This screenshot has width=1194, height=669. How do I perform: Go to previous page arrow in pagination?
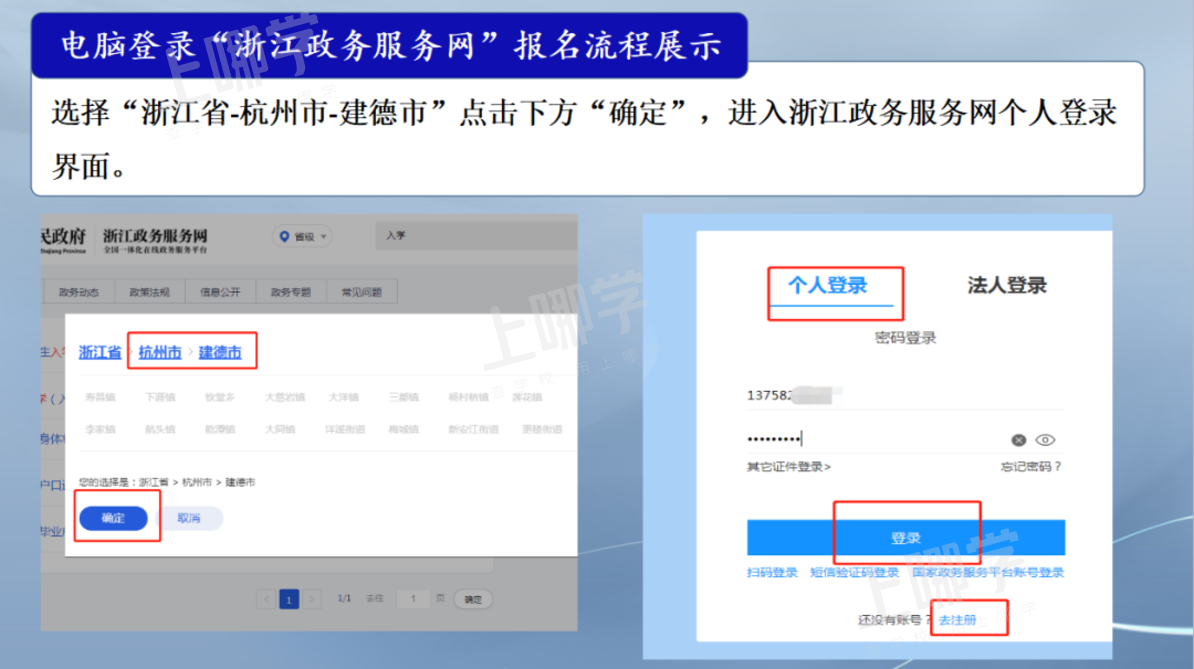[266, 599]
